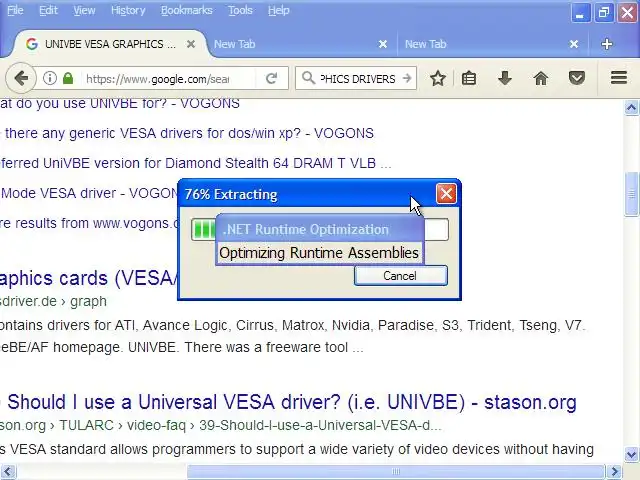Click the .NET Runtime Optimization popup title
This screenshot has width=640, height=480.
306,229
